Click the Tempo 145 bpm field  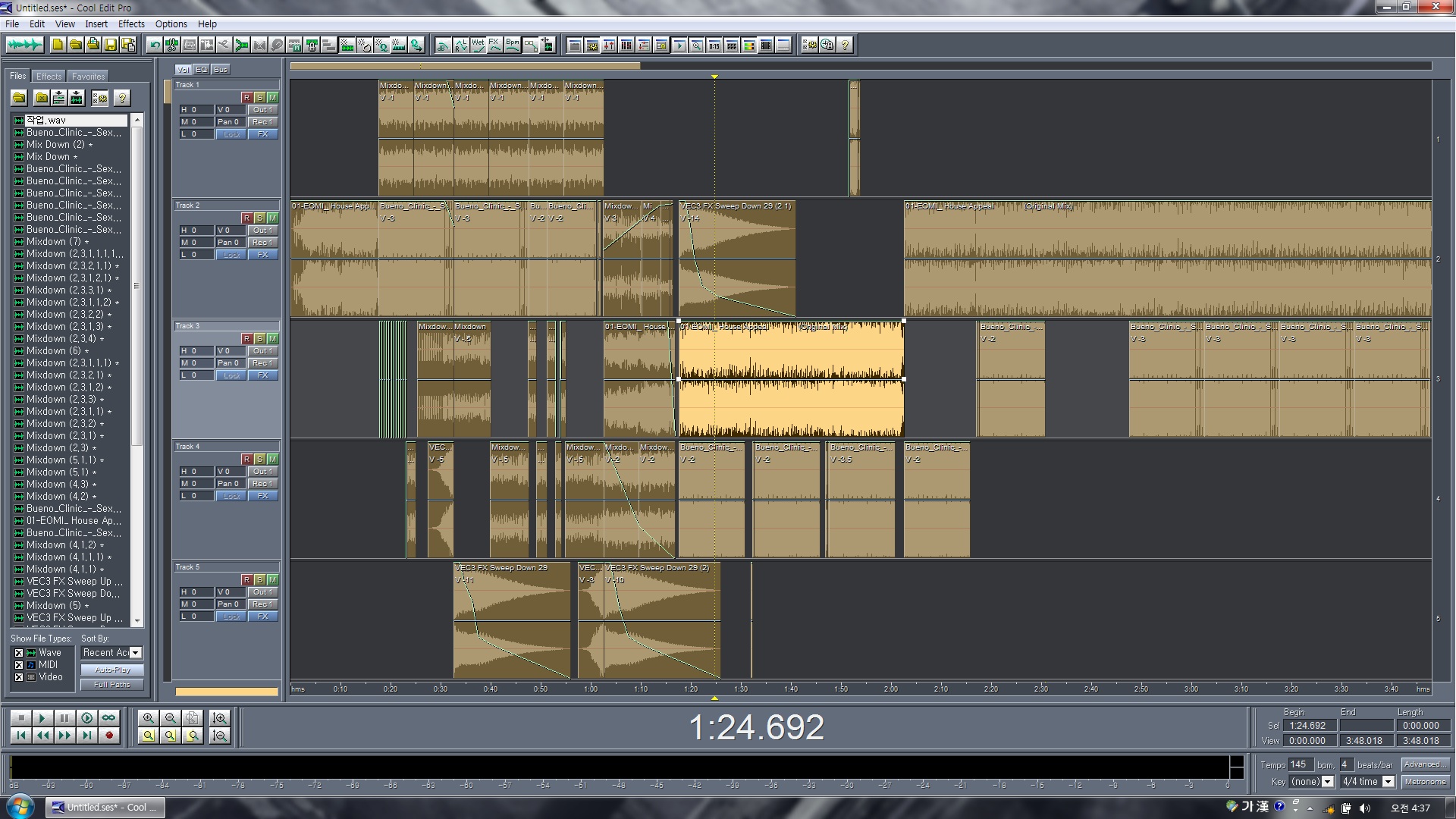tap(1300, 764)
